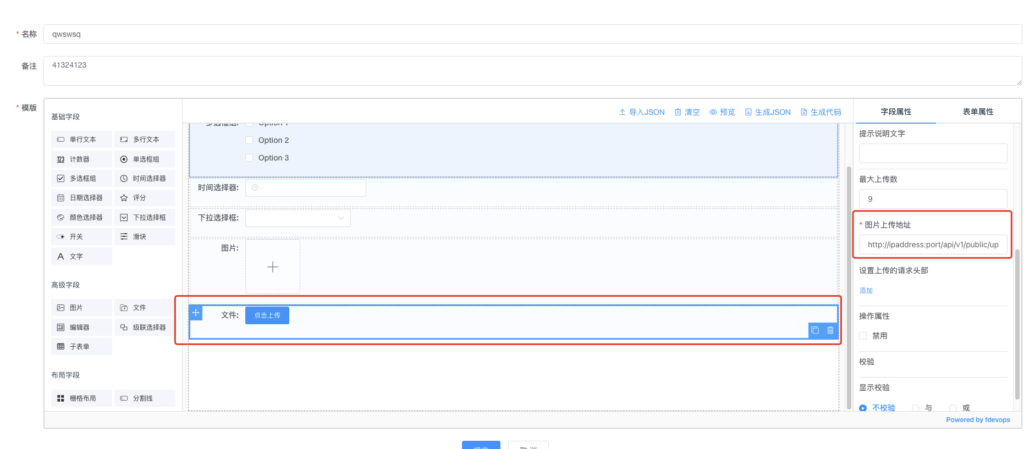Open the 下拉选择框 dropdown in canvas
The image size is (1024, 449).
click(x=298, y=218)
